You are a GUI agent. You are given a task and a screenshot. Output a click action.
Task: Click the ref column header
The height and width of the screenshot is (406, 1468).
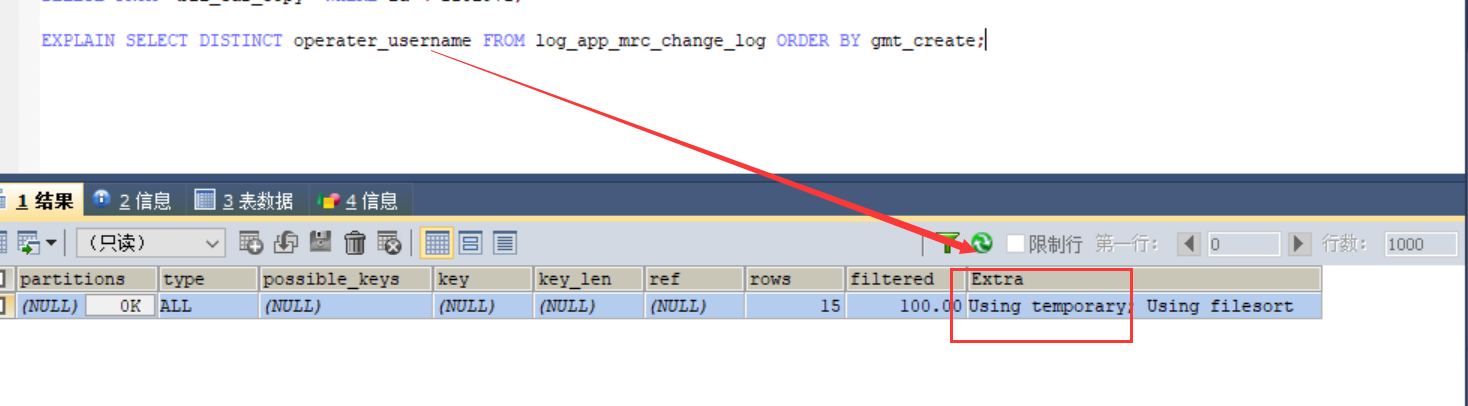click(x=694, y=279)
